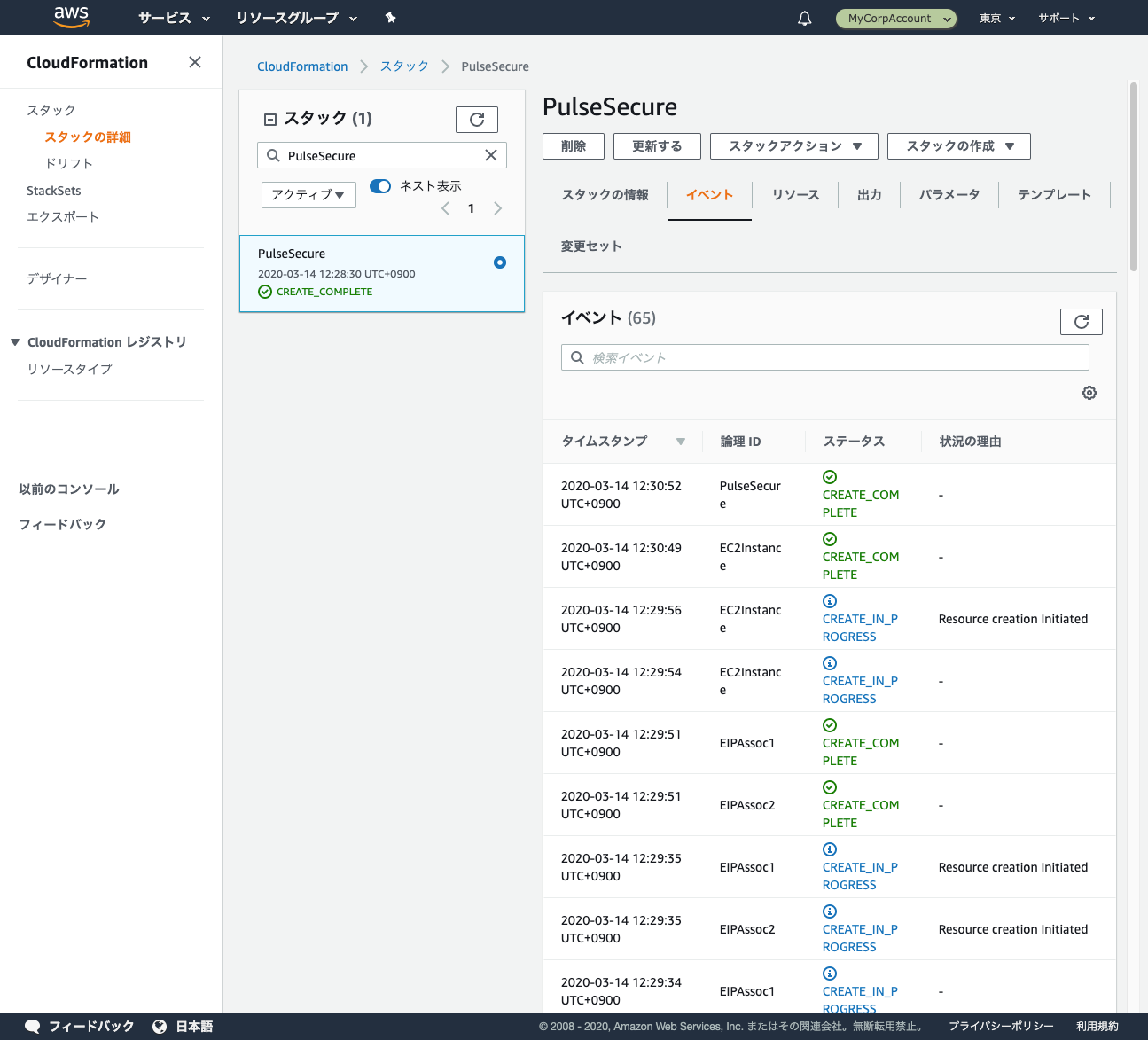Open the events table settings gear
This screenshot has height=1040, width=1148.
[1089, 392]
